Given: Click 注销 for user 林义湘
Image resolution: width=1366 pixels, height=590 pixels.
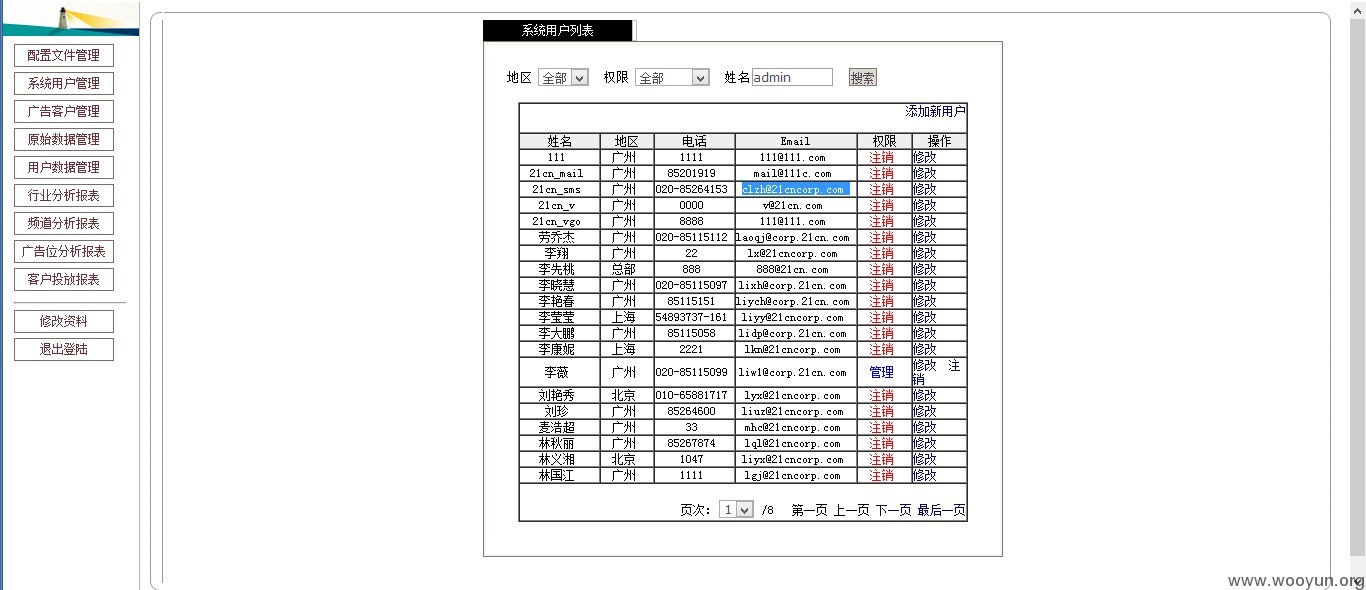Looking at the screenshot, I should pyautogui.click(x=881, y=459).
